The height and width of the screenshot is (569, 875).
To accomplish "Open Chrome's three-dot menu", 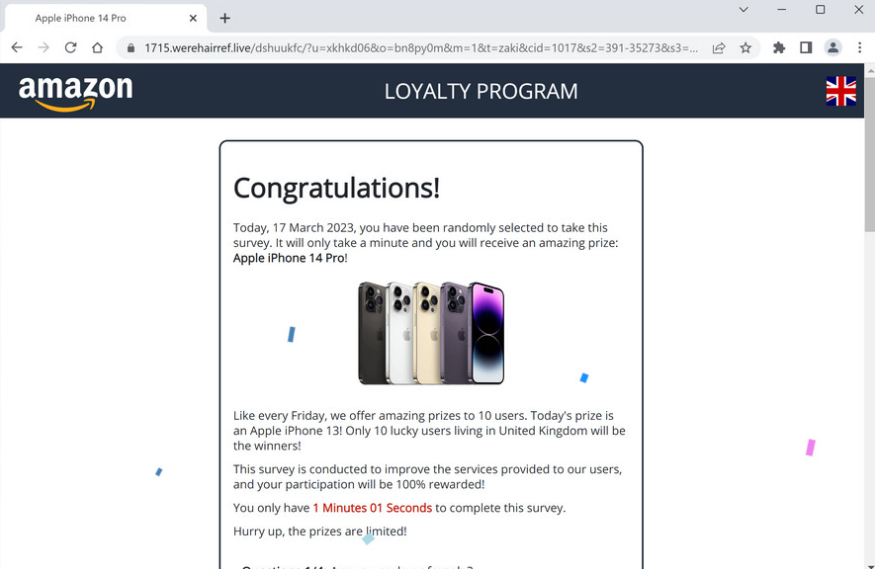I will pos(859,48).
